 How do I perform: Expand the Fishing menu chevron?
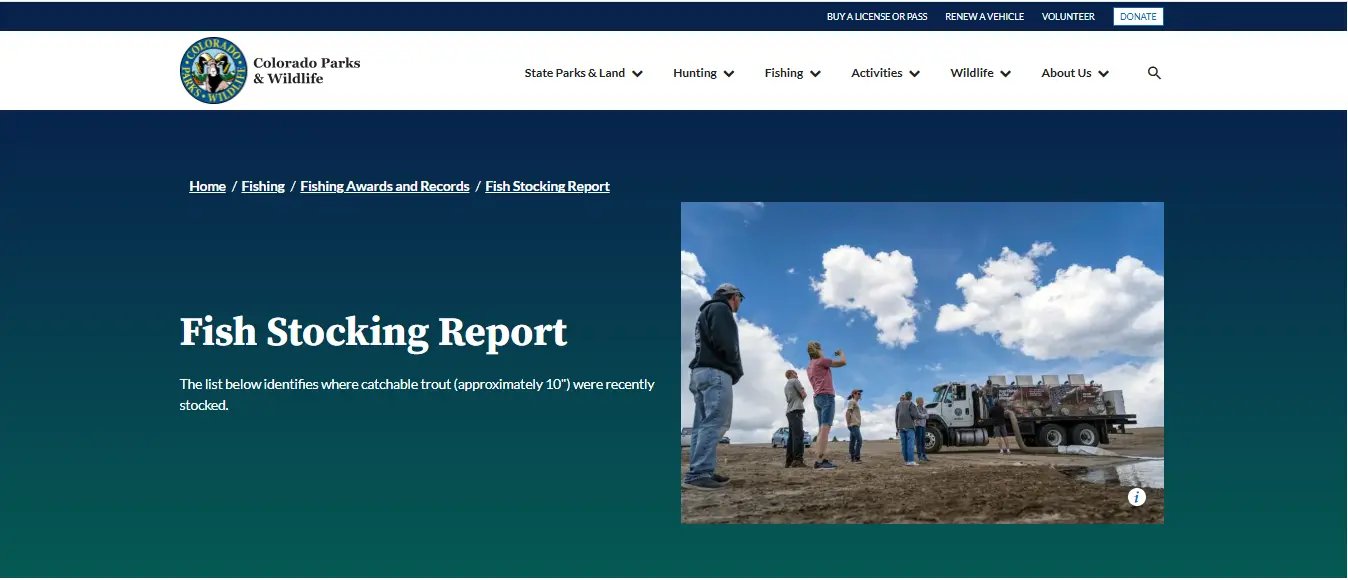[x=816, y=74]
